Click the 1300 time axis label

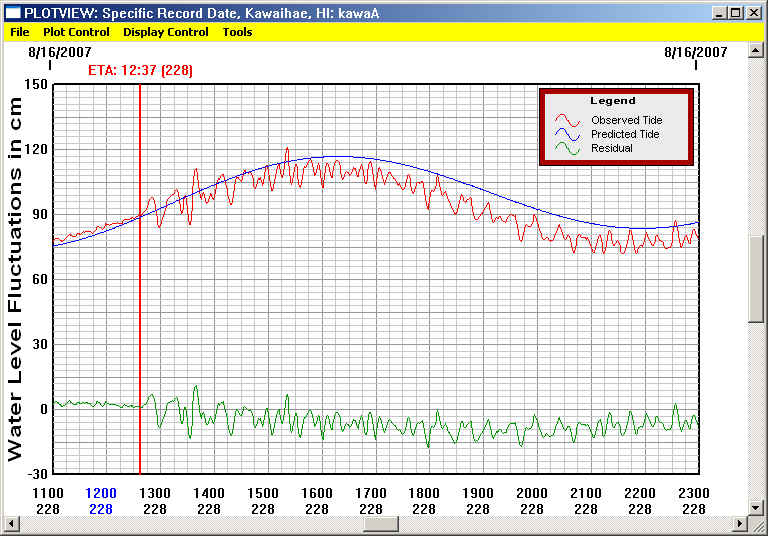coord(155,493)
